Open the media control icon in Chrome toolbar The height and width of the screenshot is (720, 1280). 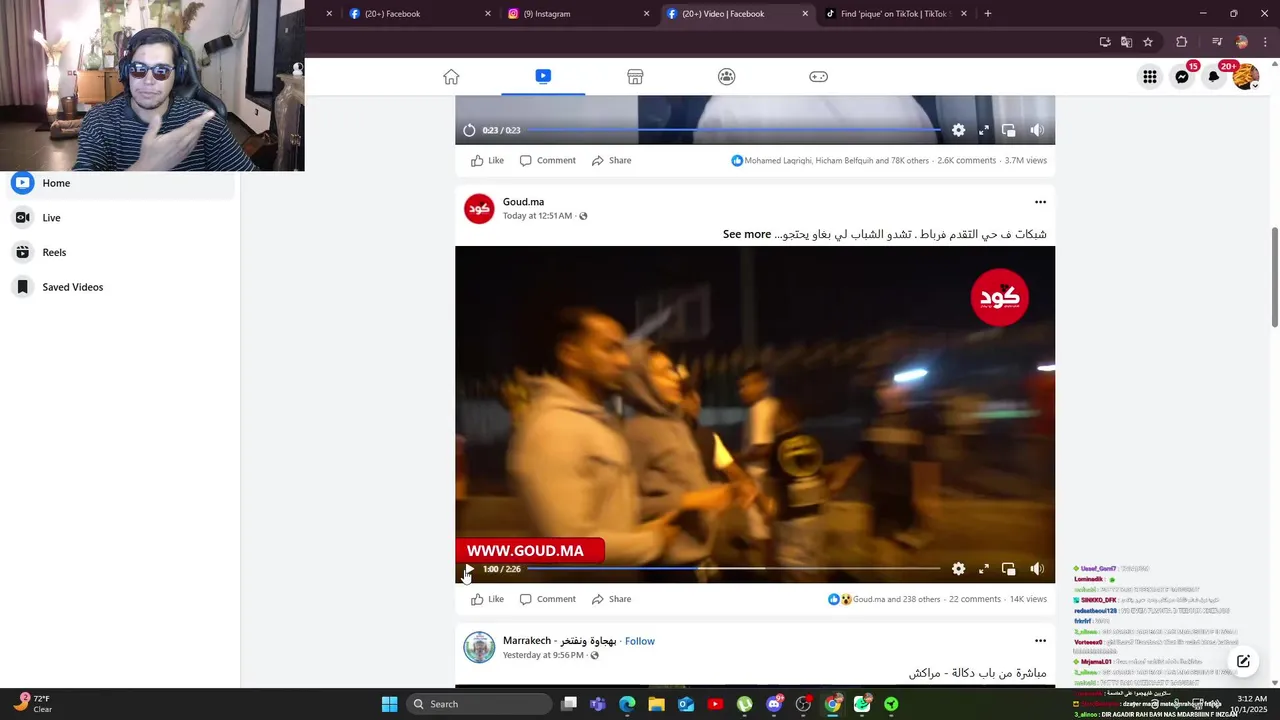click(x=1217, y=42)
